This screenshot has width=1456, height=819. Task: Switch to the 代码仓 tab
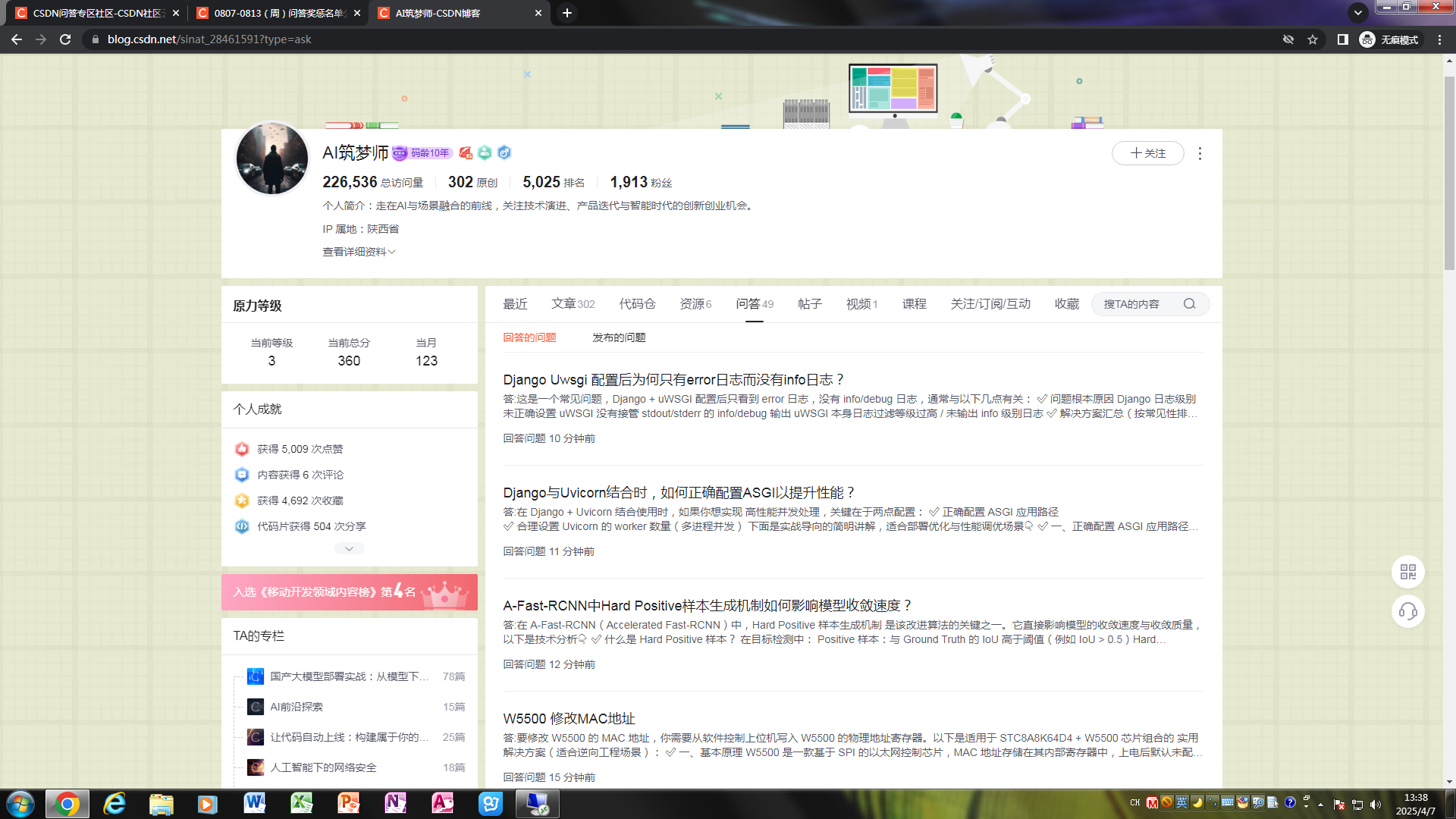click(637, 304)
